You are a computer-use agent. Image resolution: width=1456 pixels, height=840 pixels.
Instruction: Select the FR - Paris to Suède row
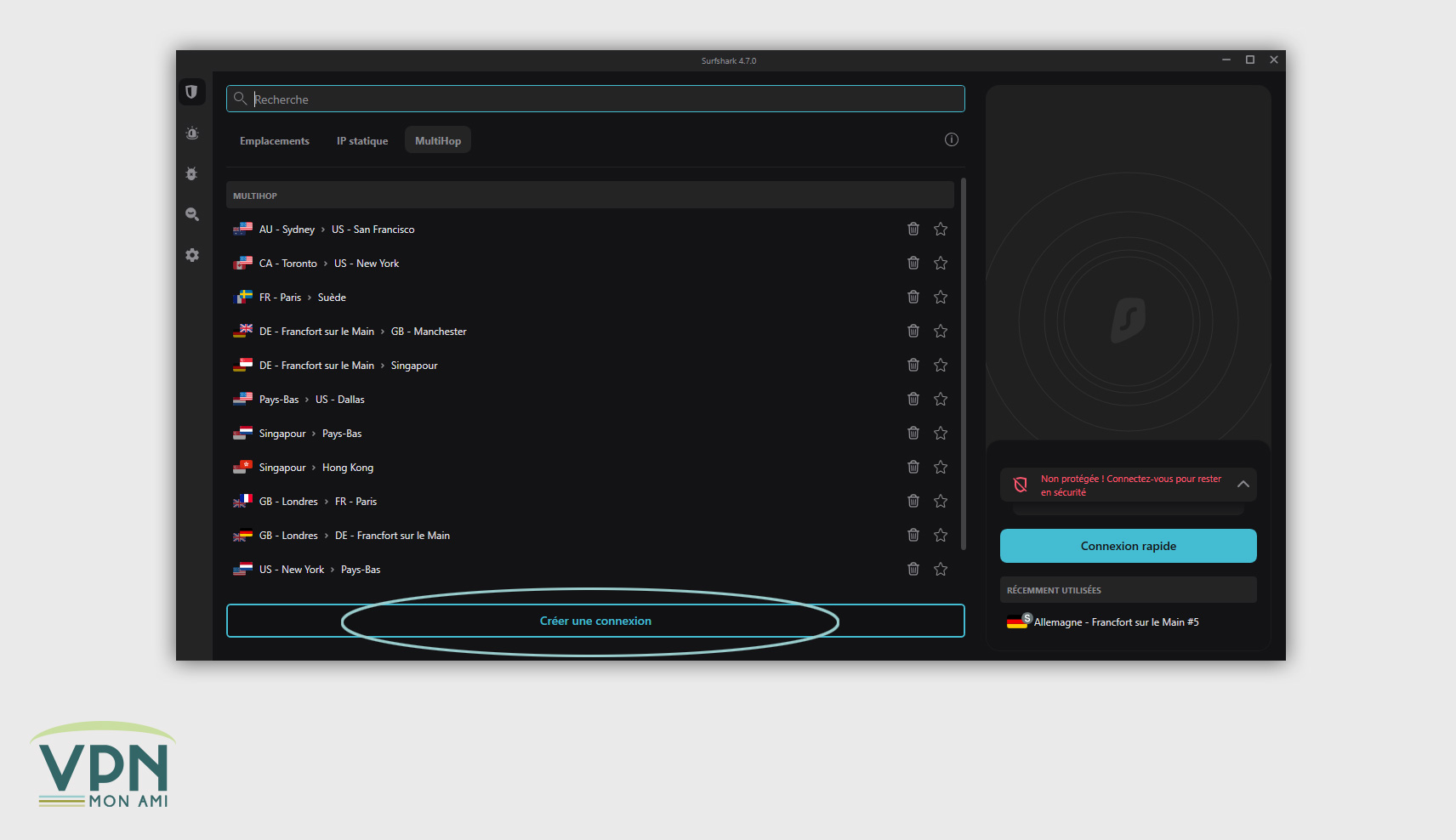point(590,297)
